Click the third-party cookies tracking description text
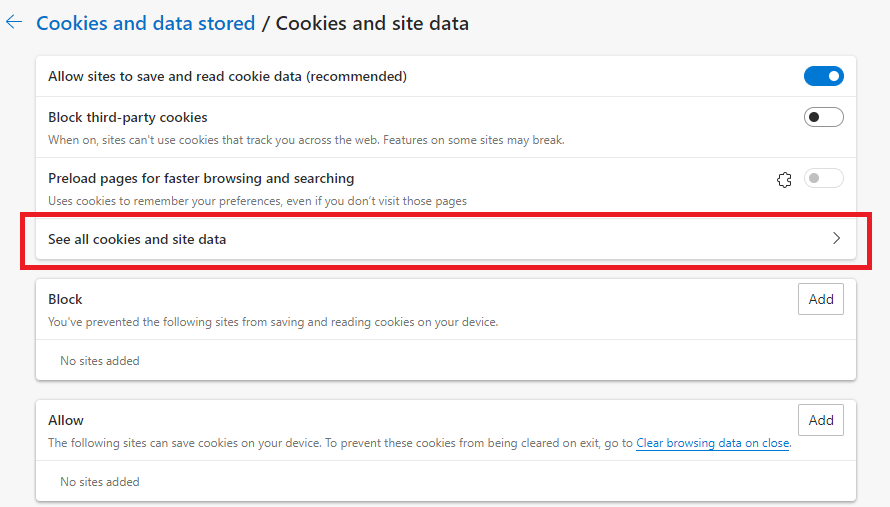The height and width of the screenshot is (507, 890). (x=306, y=140)
